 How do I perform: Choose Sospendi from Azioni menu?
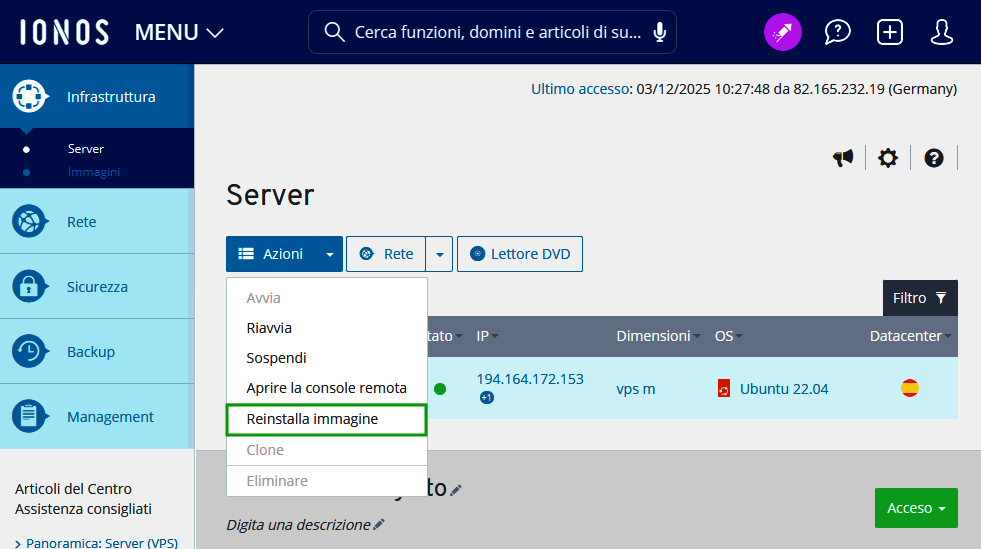pyautogui.click(x=327, y=358)
